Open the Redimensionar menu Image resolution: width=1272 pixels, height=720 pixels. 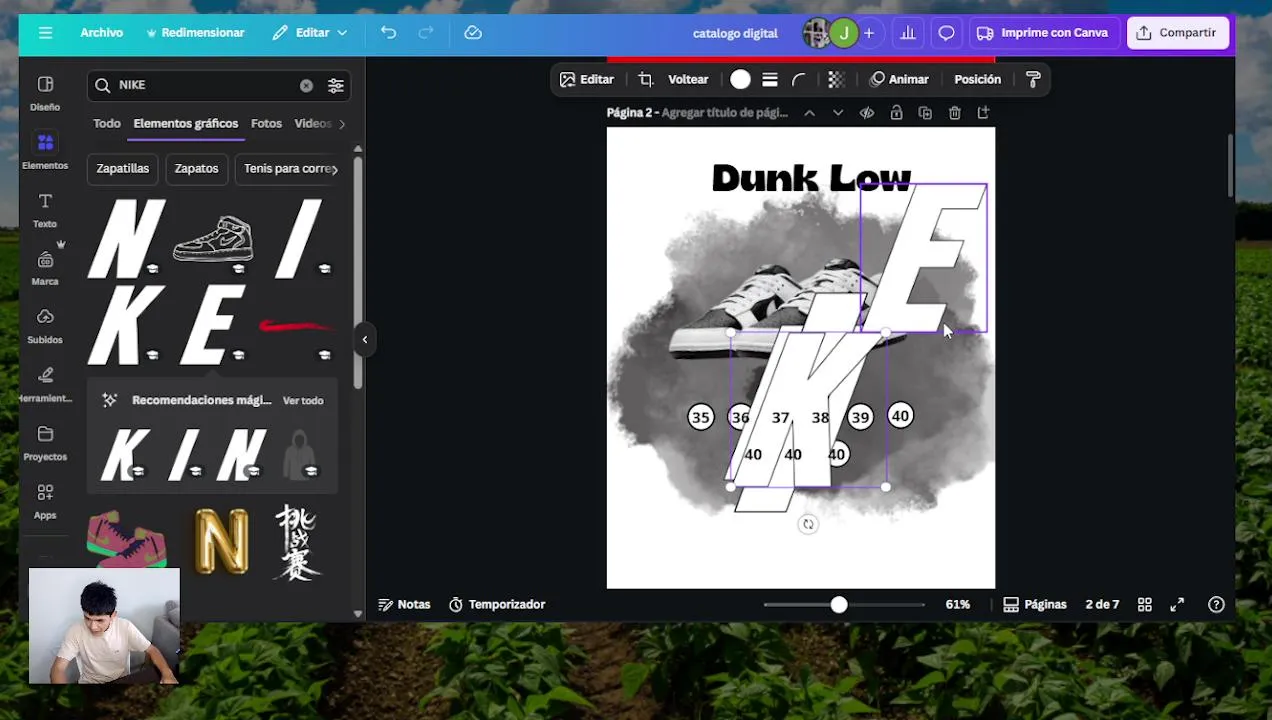click(x=195, y=33)
